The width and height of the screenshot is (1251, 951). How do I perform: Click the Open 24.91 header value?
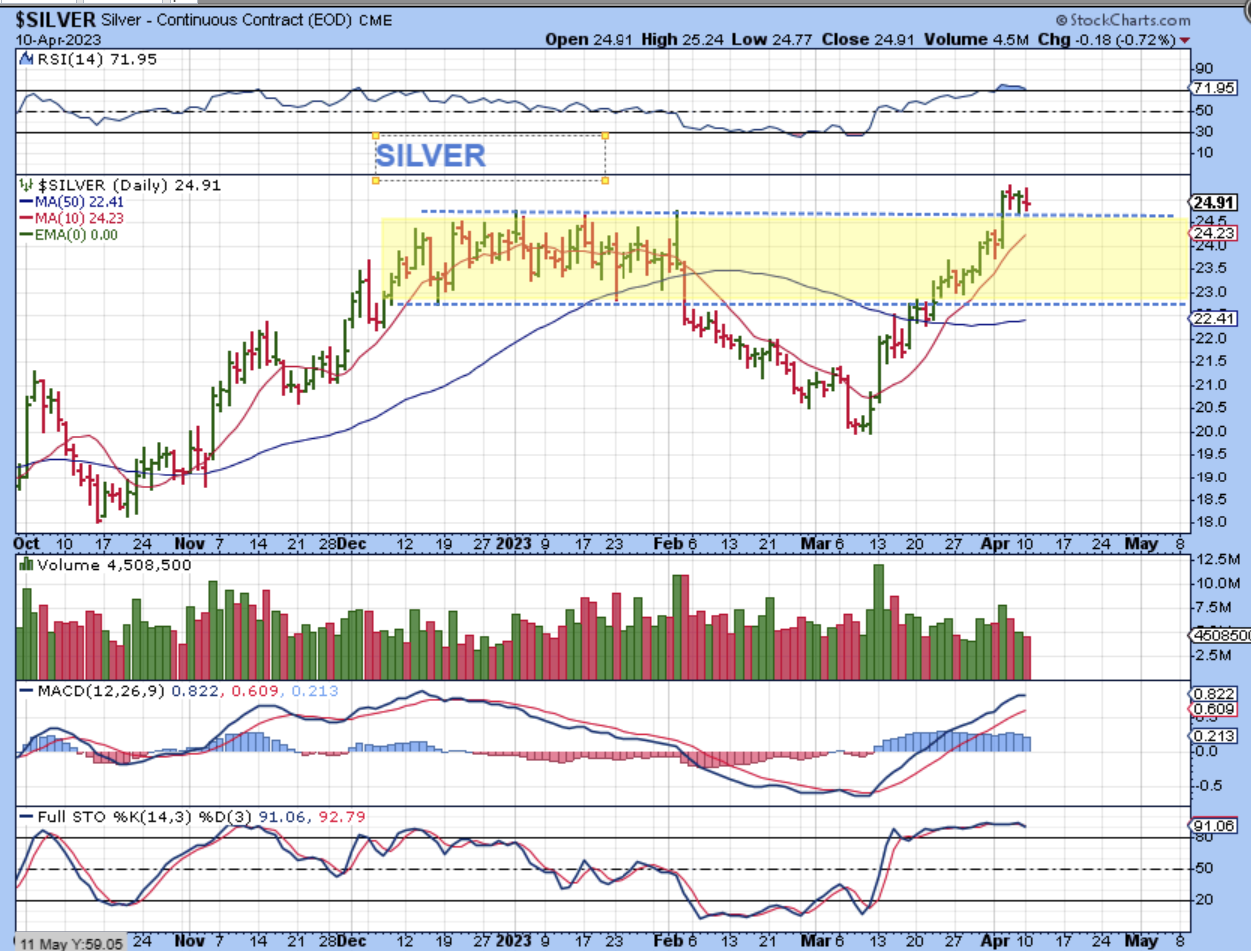pyautogui.click(x=590, y=40)
